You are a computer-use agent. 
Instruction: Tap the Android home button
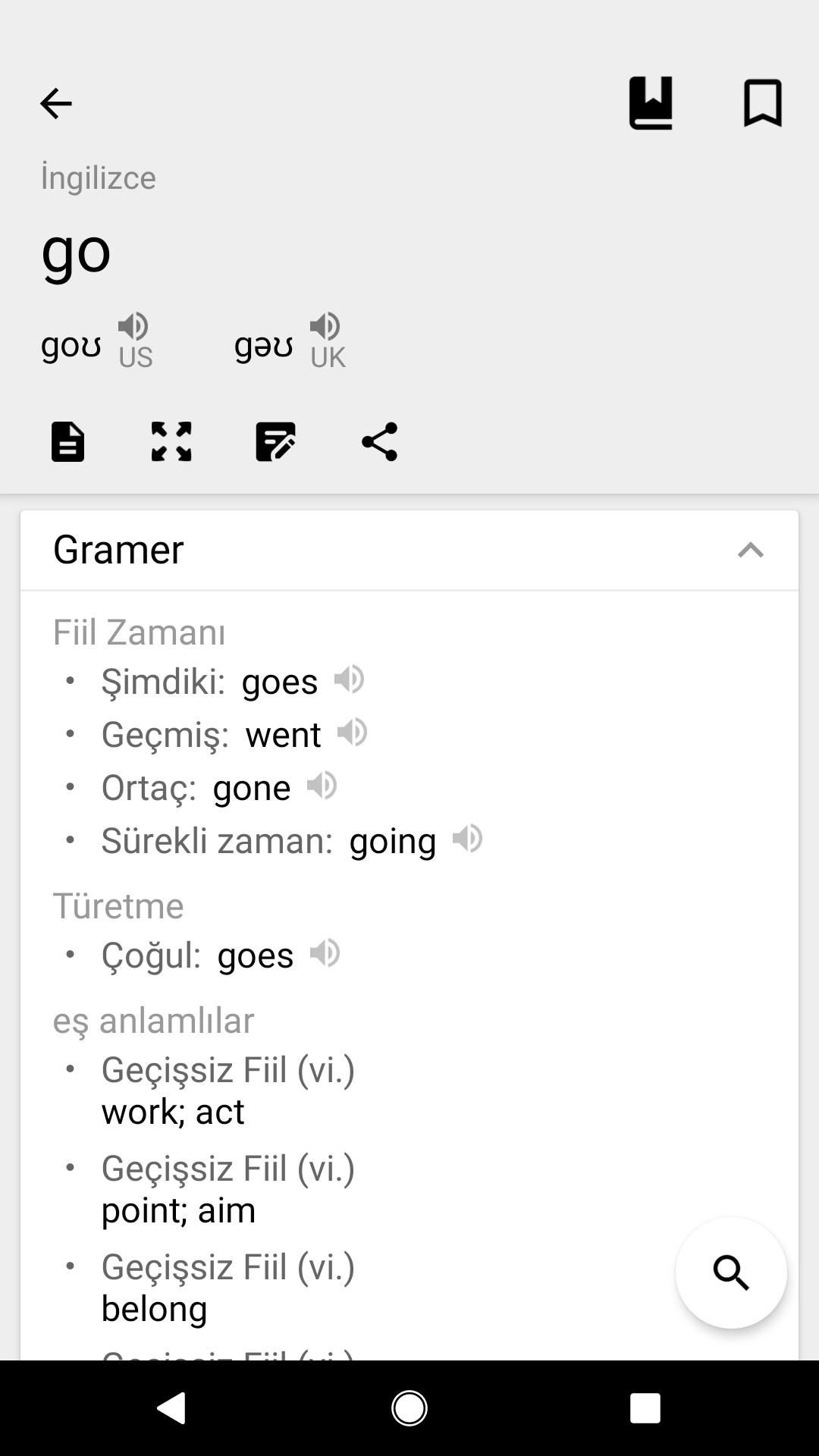(409, 1408)
